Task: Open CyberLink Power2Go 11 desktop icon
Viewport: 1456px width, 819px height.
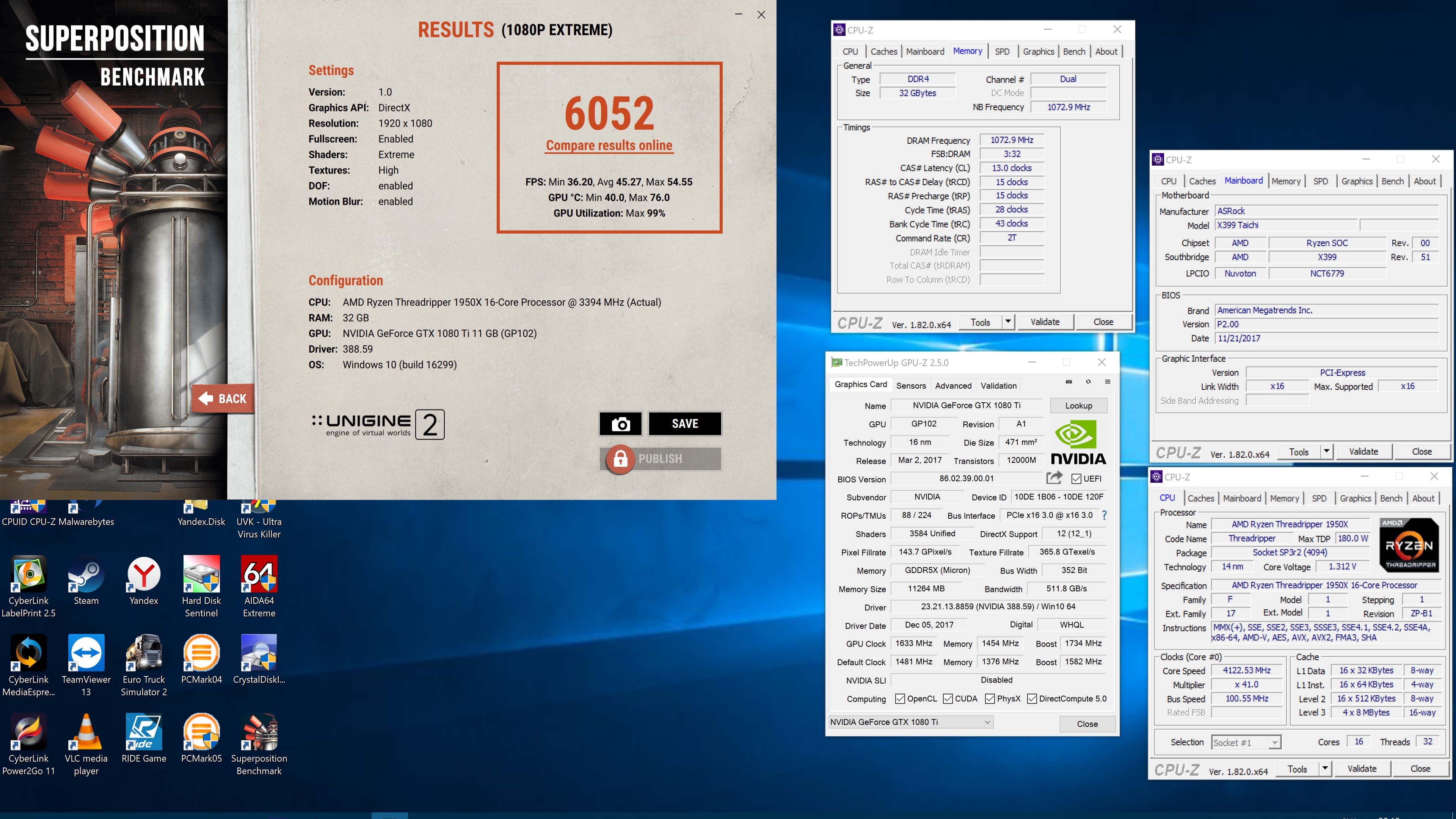Action: pyautogui.click(x=28, y=745)
